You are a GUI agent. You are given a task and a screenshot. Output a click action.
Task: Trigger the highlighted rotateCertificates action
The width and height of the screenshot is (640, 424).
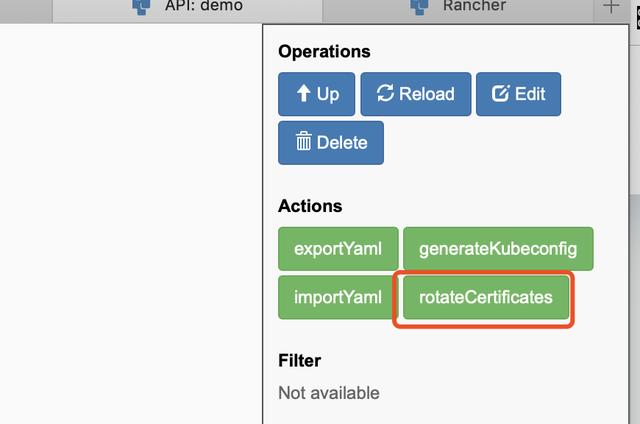486,297
